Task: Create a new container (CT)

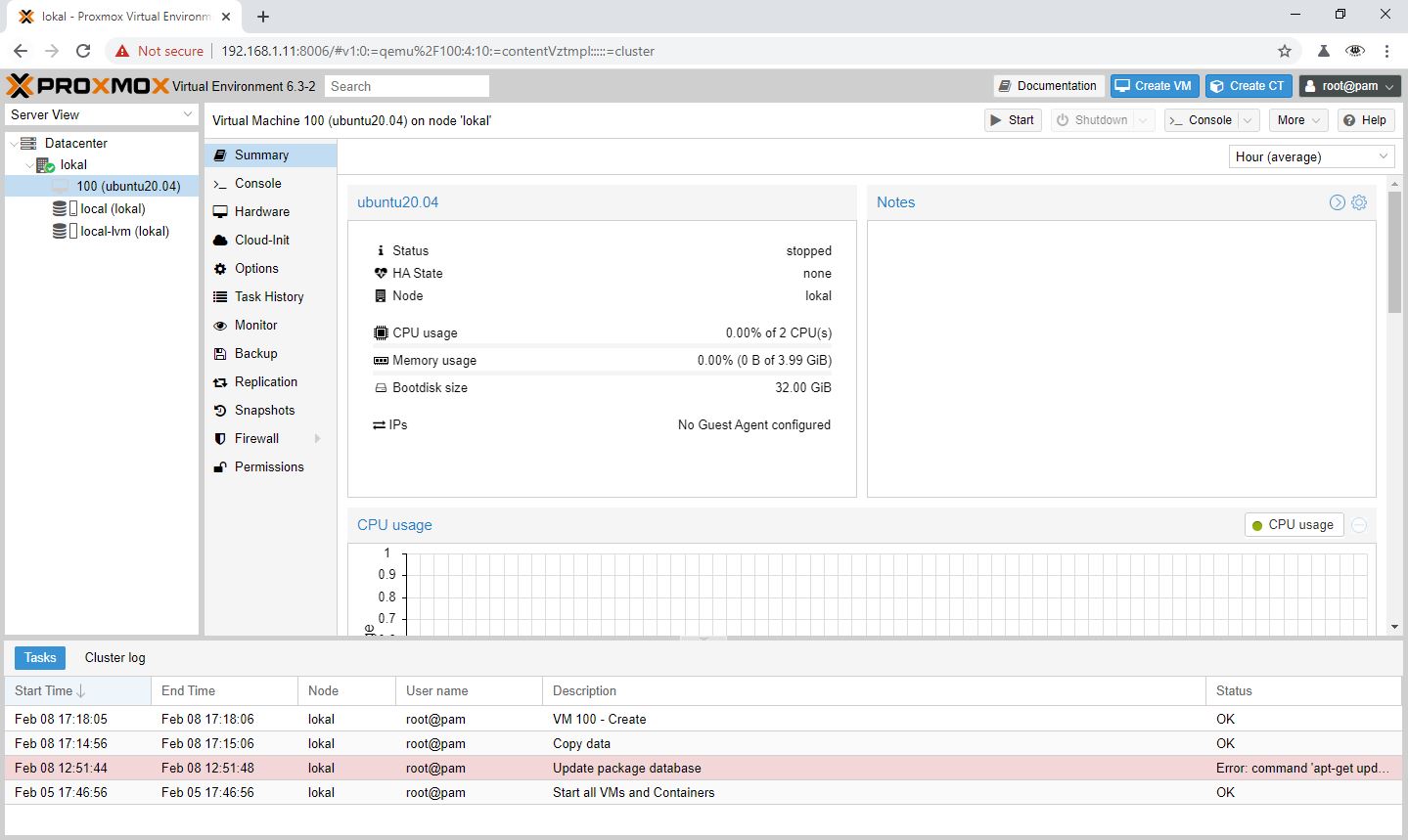Action: click(x=1248, y=86)
